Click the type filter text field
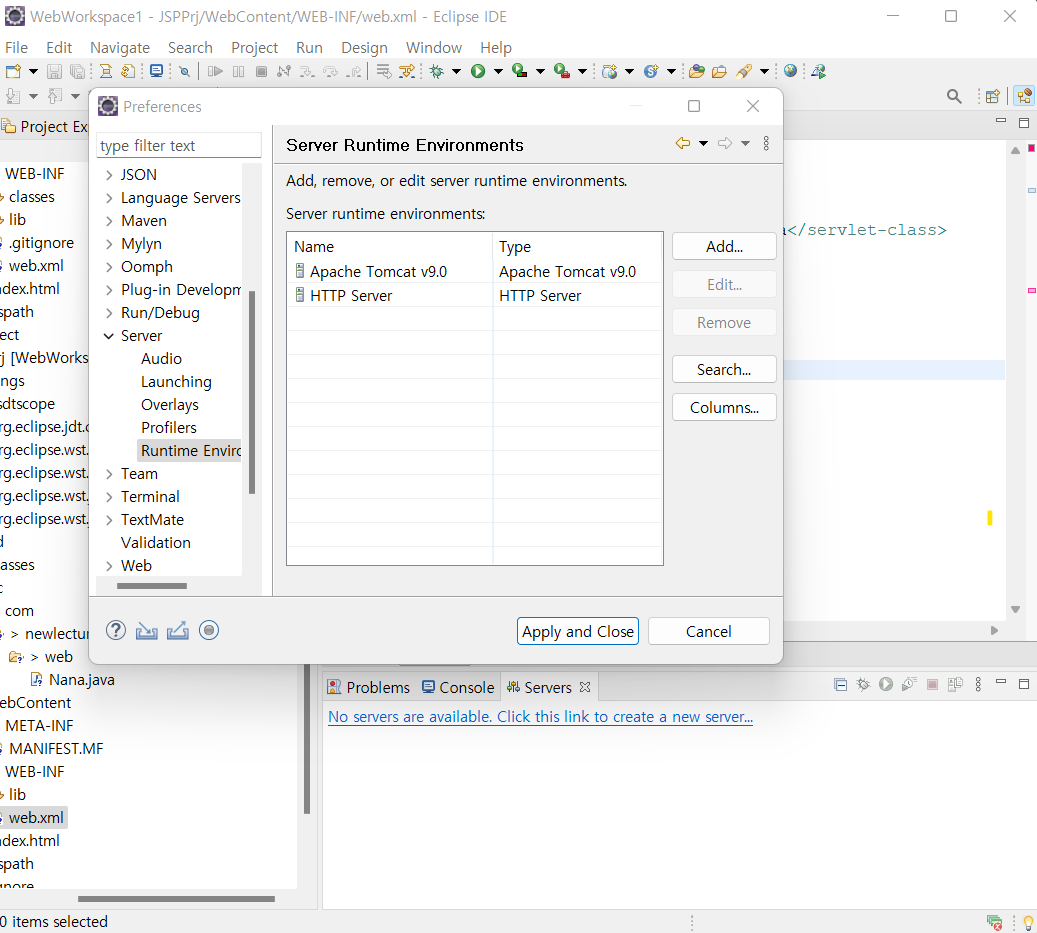This screenshot has height=933, width=1037. click(x=179, y=145)
